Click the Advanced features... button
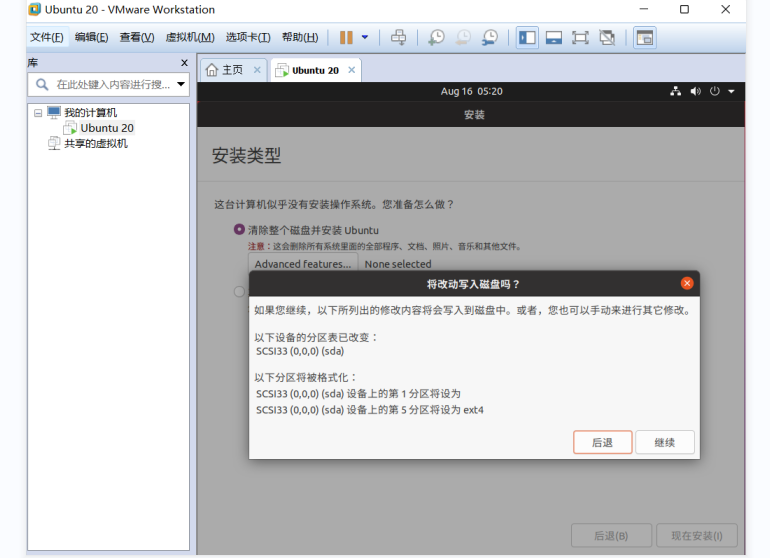Screen dimensions: 770x558 [x=303, y=264]
